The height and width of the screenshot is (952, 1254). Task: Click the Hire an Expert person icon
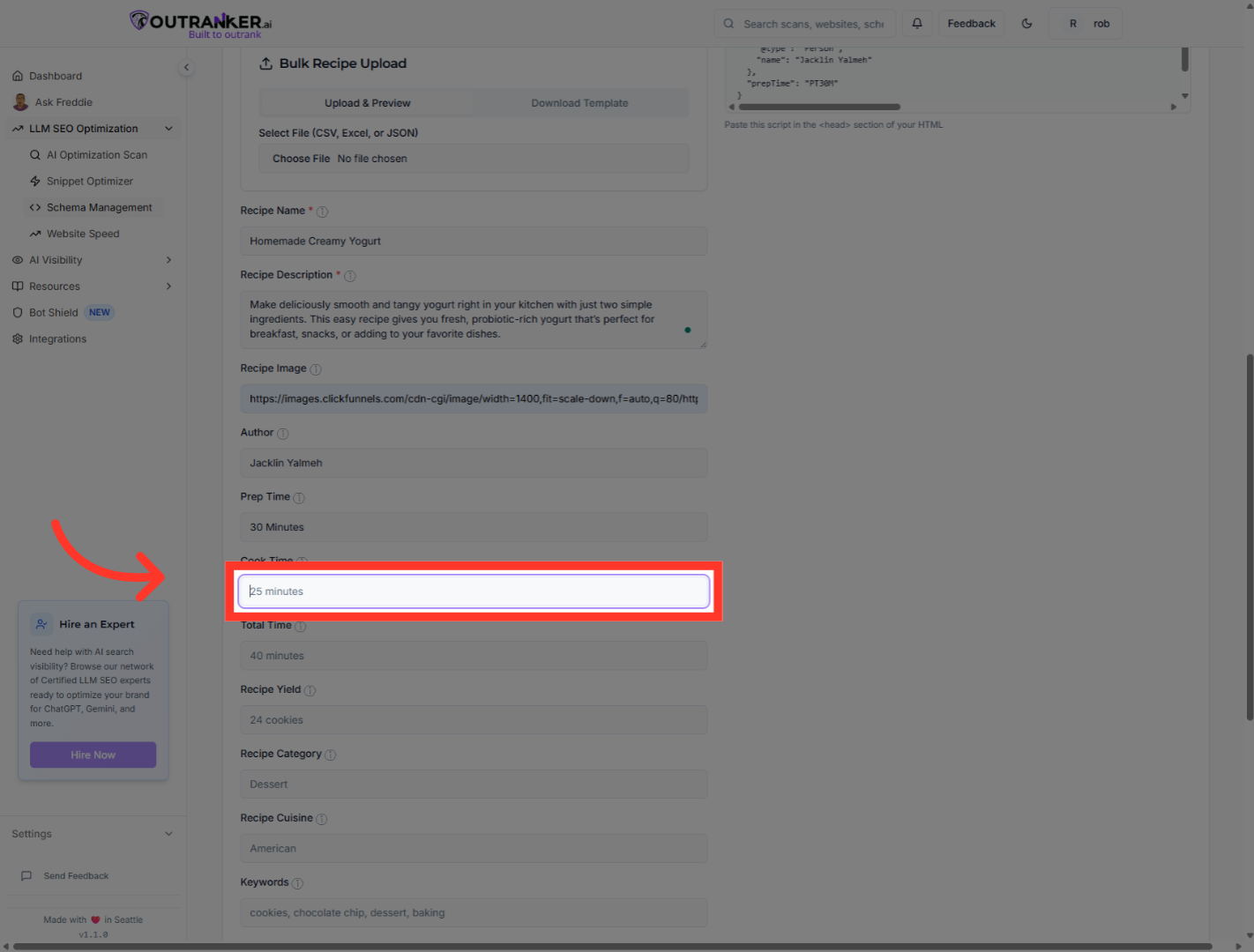(41, 625)
